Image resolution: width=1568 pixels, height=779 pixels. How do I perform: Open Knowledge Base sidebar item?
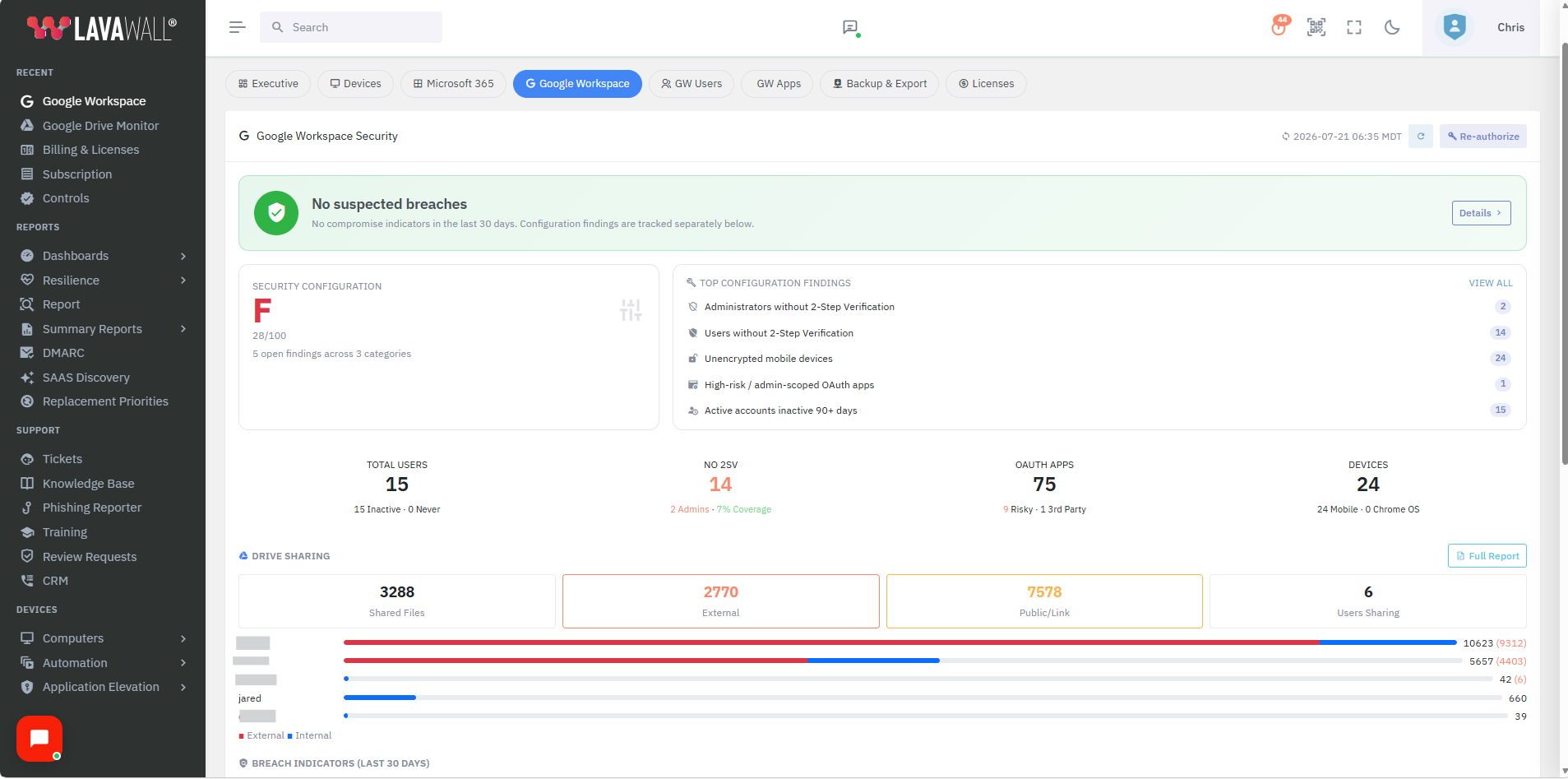(88, 484)
